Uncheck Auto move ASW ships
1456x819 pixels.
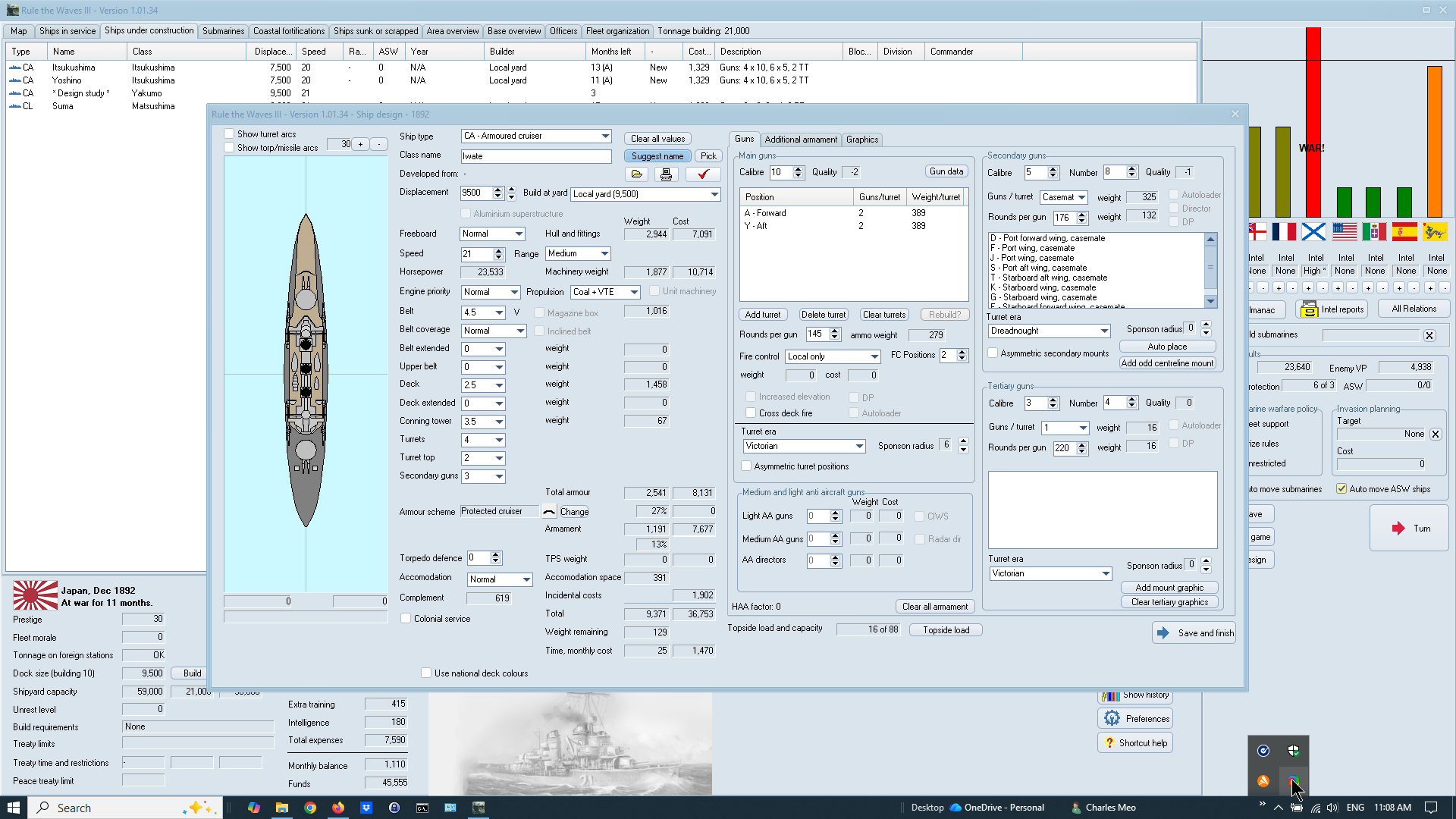pyautogui.click(x=1341, y=489)
